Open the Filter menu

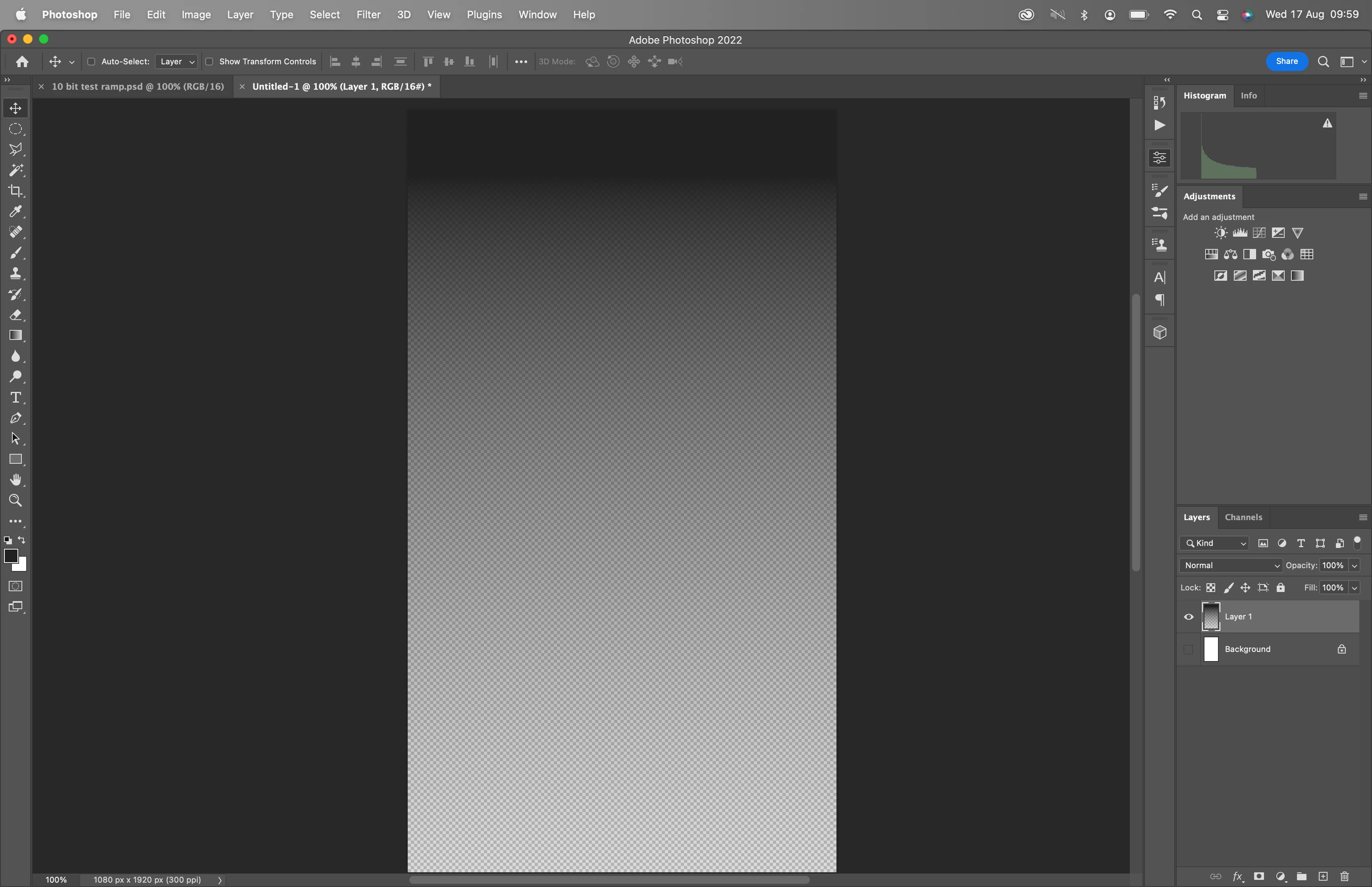coord(368,14)
